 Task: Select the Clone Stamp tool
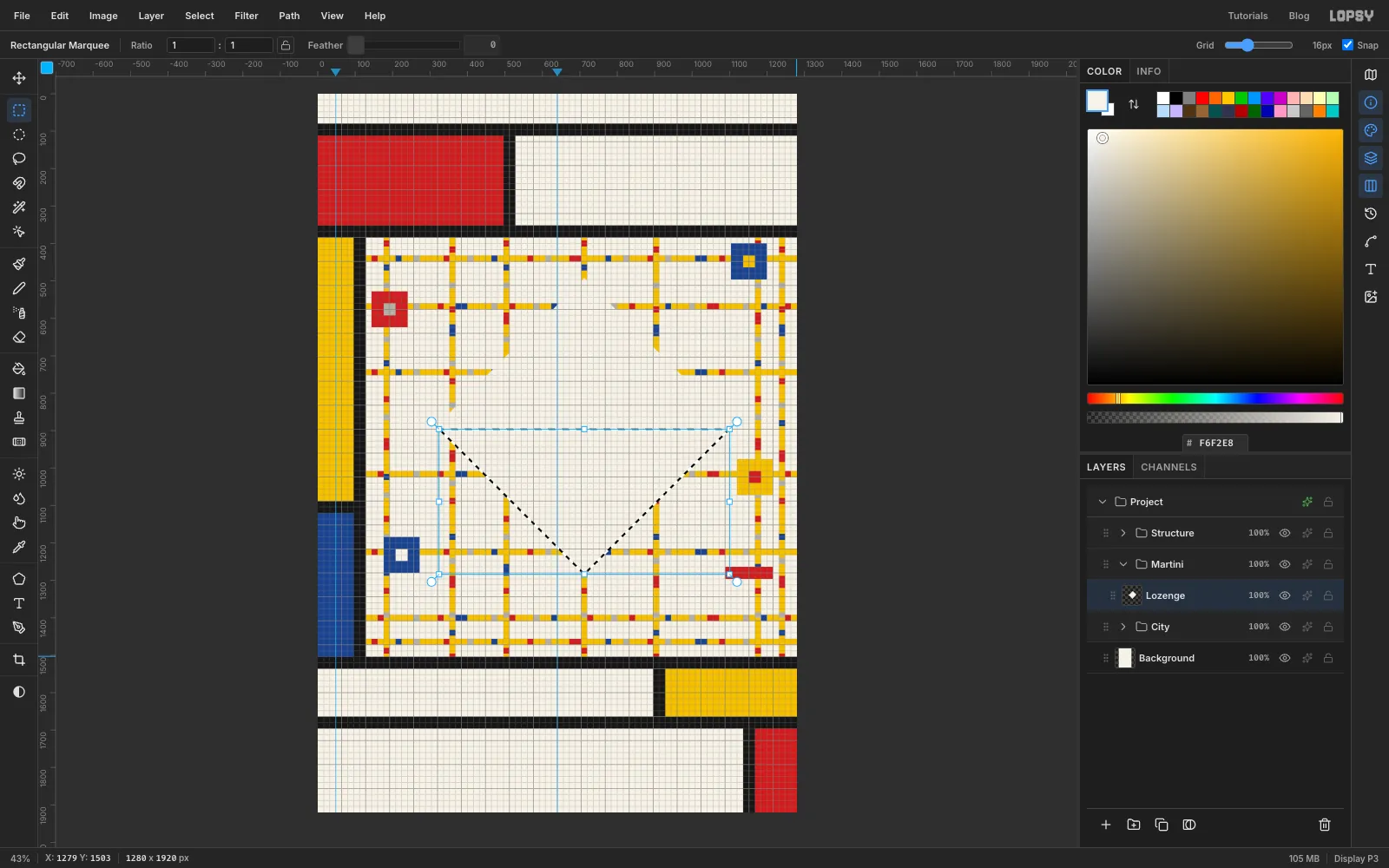tap(19, 418)
